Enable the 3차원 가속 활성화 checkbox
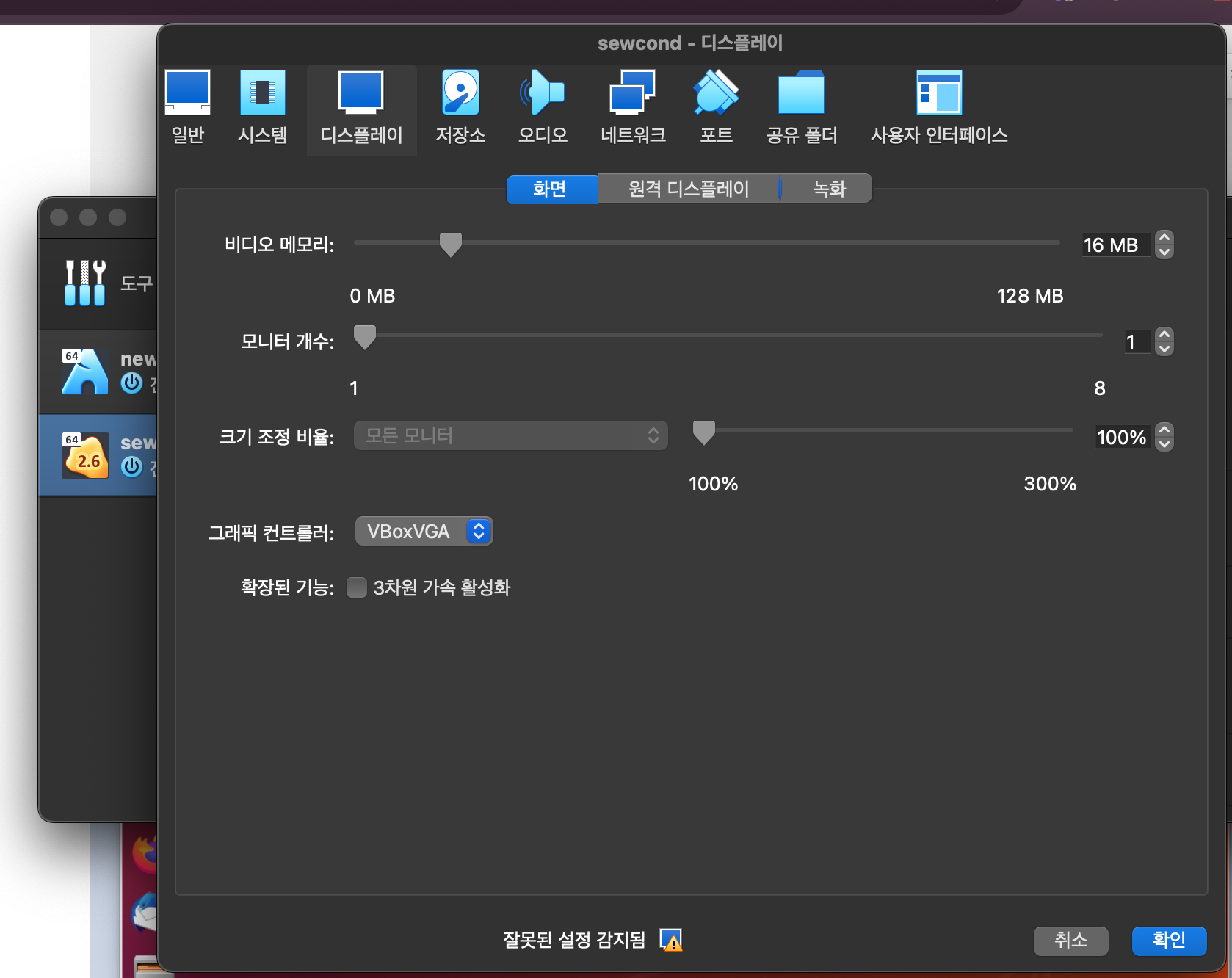This screenshot has width=1232, height=978. 357,587
